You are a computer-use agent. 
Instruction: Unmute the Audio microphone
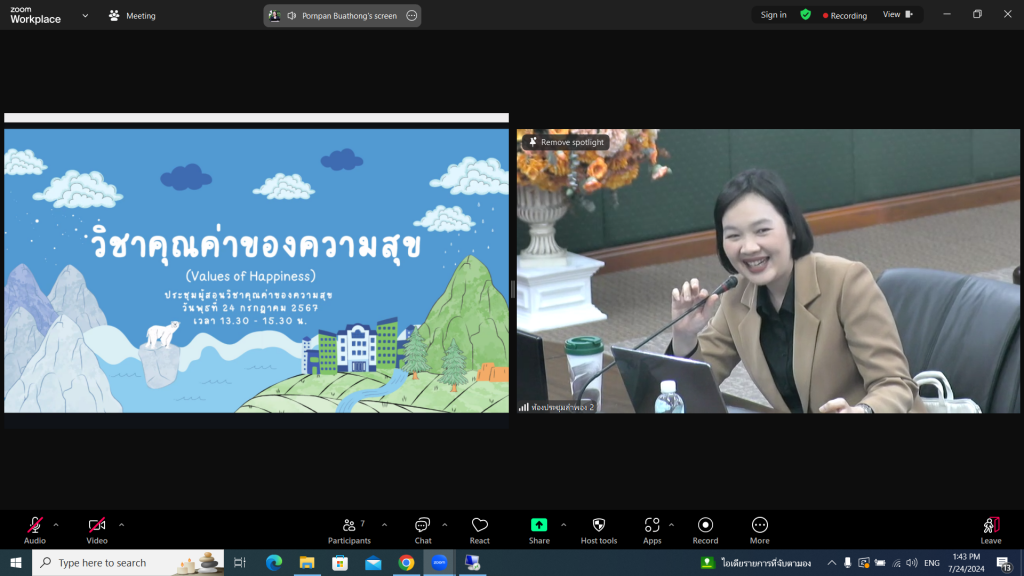[x=35, y=526]
